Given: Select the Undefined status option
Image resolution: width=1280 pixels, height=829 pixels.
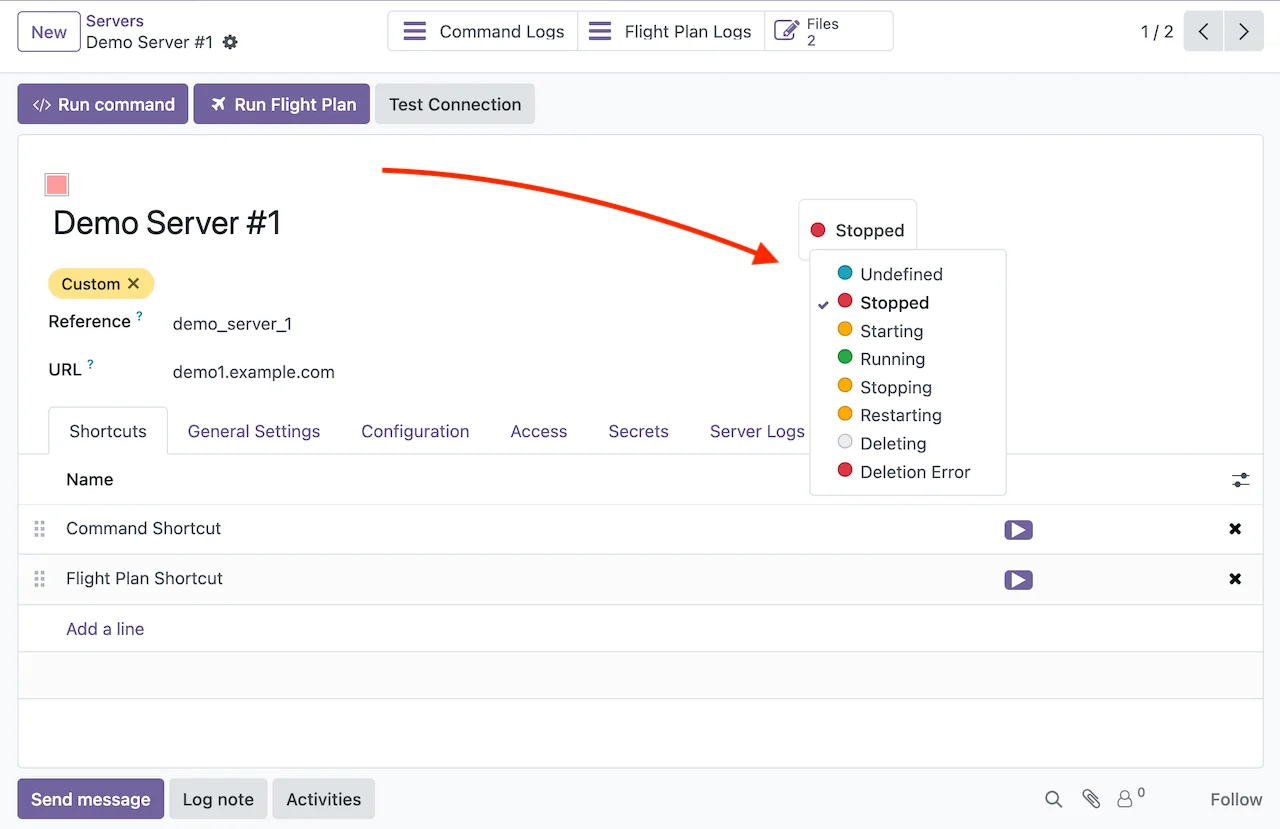Looking at the screenshot, I should coord(900,274).
